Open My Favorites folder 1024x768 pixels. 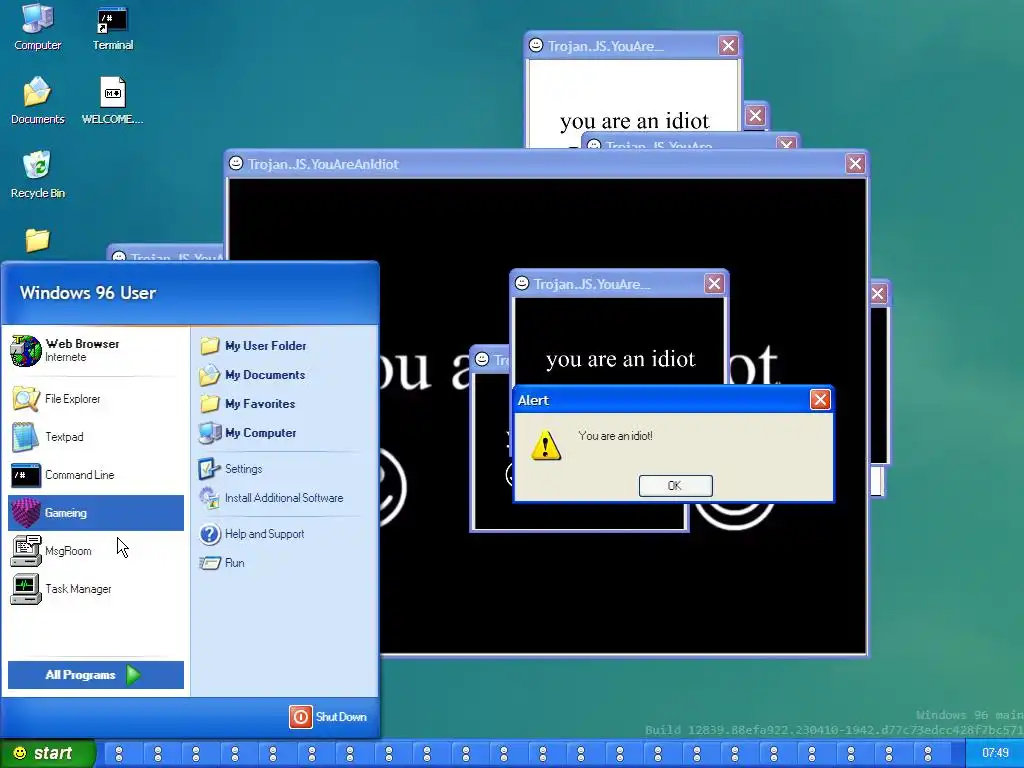pyautogui.click(x=247, y=404)
